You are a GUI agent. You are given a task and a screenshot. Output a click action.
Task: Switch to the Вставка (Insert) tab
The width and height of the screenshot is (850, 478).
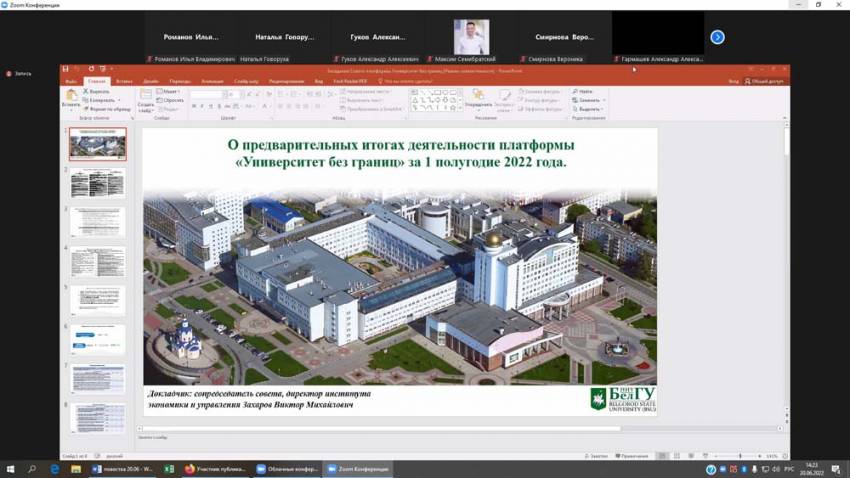coord(124,81)
